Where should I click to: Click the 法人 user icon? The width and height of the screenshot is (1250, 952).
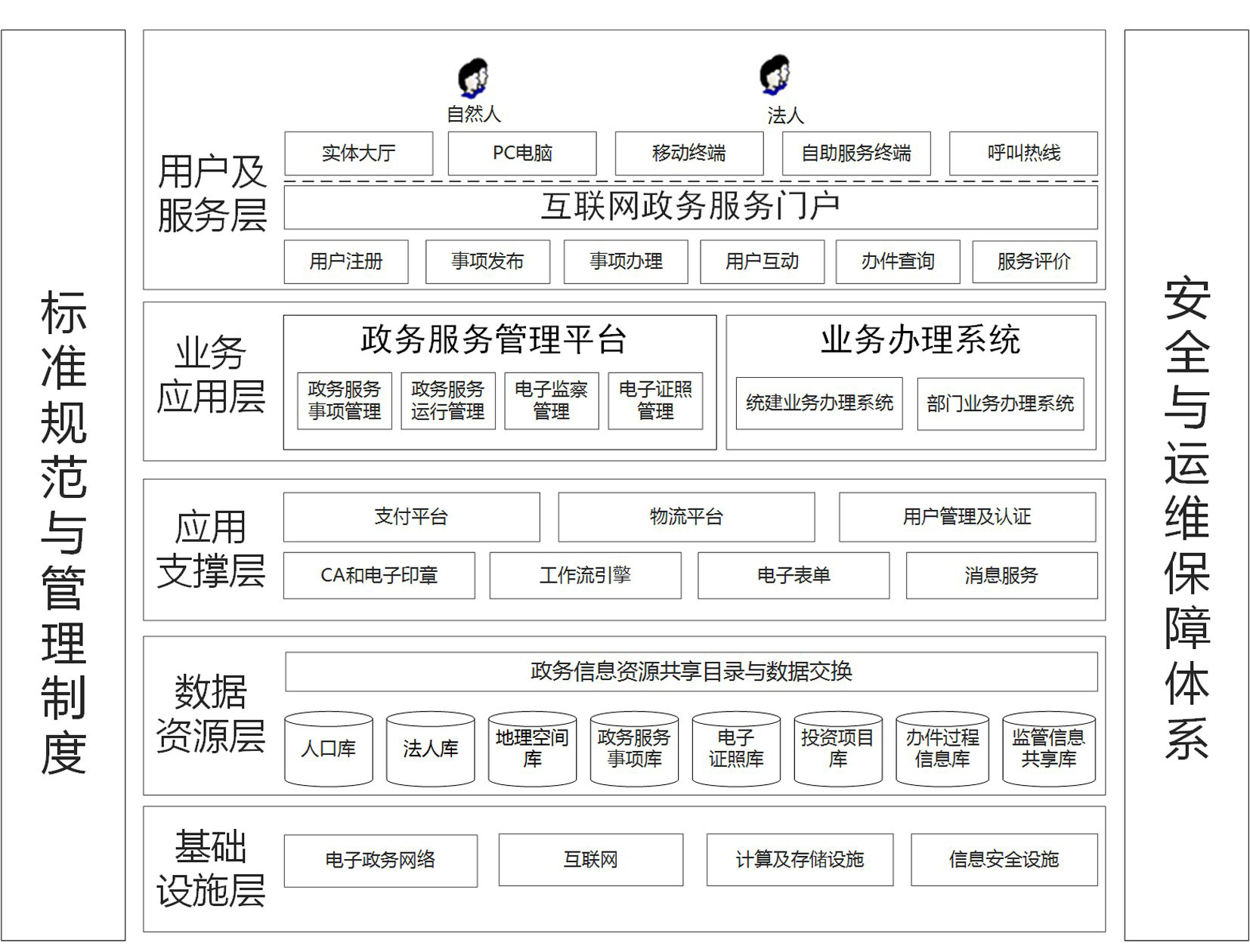tap(775, 76)
